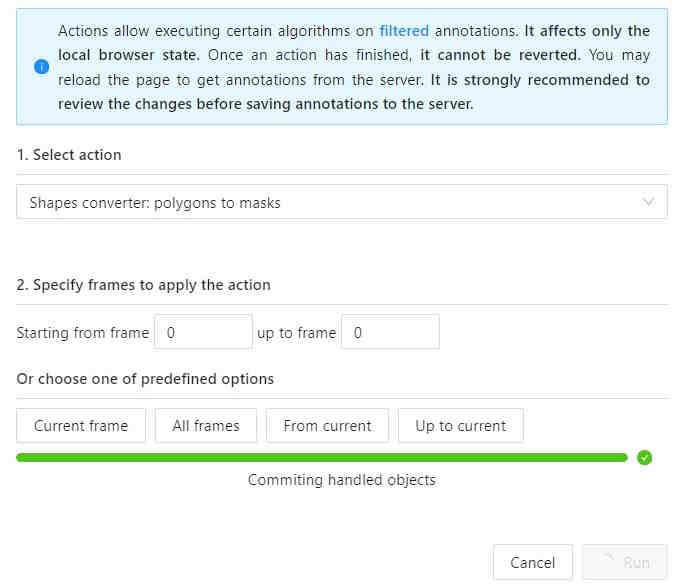
Task: Open the "Shapes converter: polygons to masks" action selector
Action: [x=330, y=203]
